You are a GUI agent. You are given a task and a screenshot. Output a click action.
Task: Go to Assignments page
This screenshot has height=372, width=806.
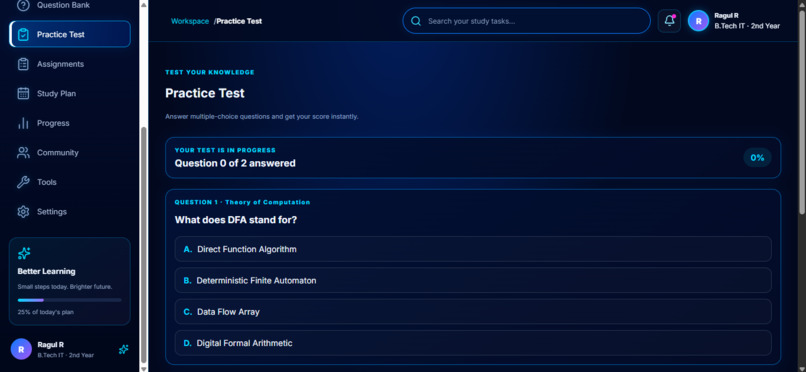coord(60,64)
